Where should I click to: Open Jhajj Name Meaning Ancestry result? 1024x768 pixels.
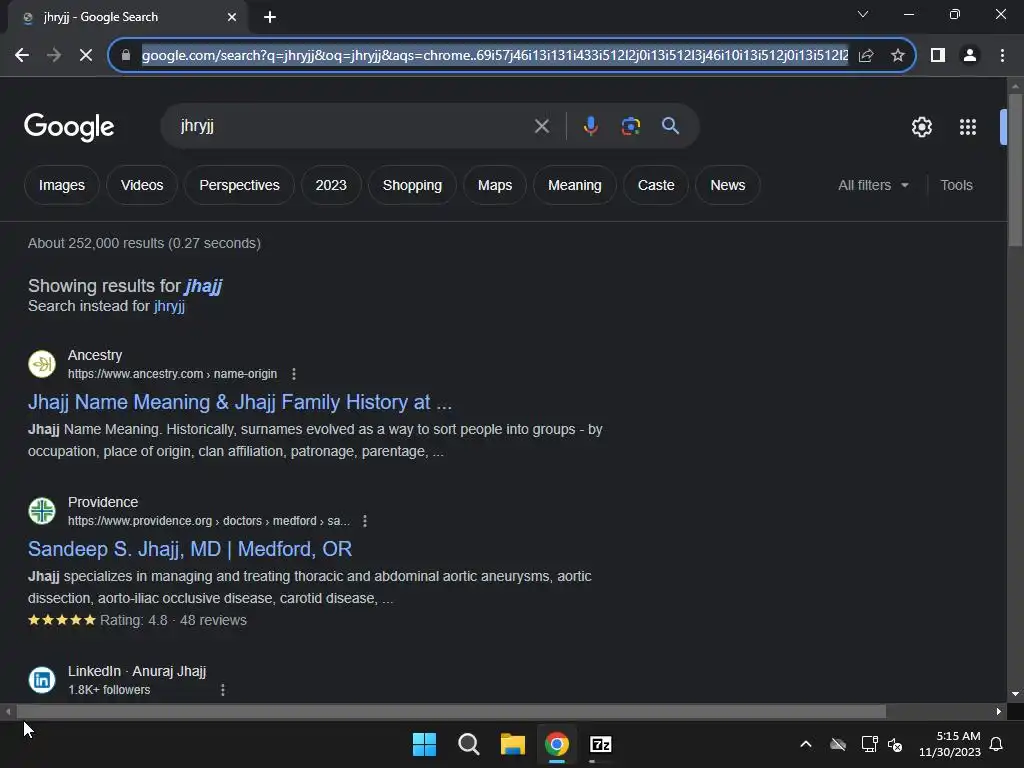click(240, 402)
